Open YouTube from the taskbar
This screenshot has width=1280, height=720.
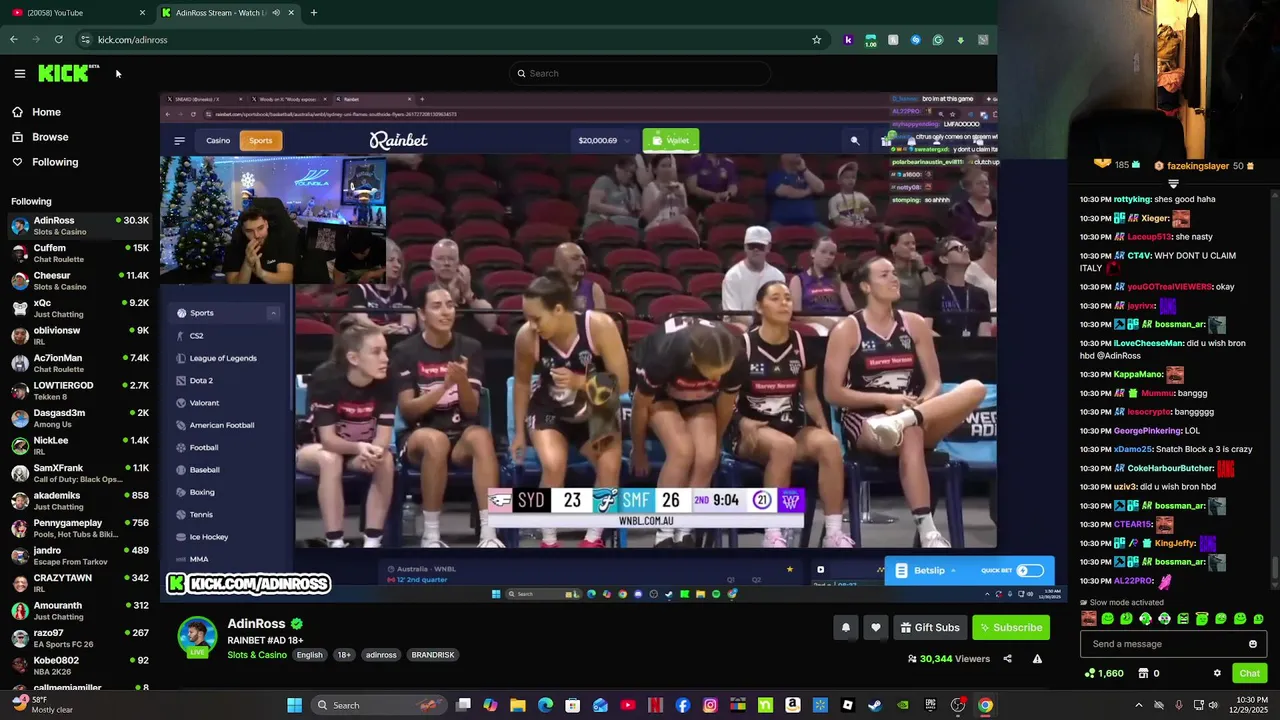pyautogui.click(x=627, y=705)
